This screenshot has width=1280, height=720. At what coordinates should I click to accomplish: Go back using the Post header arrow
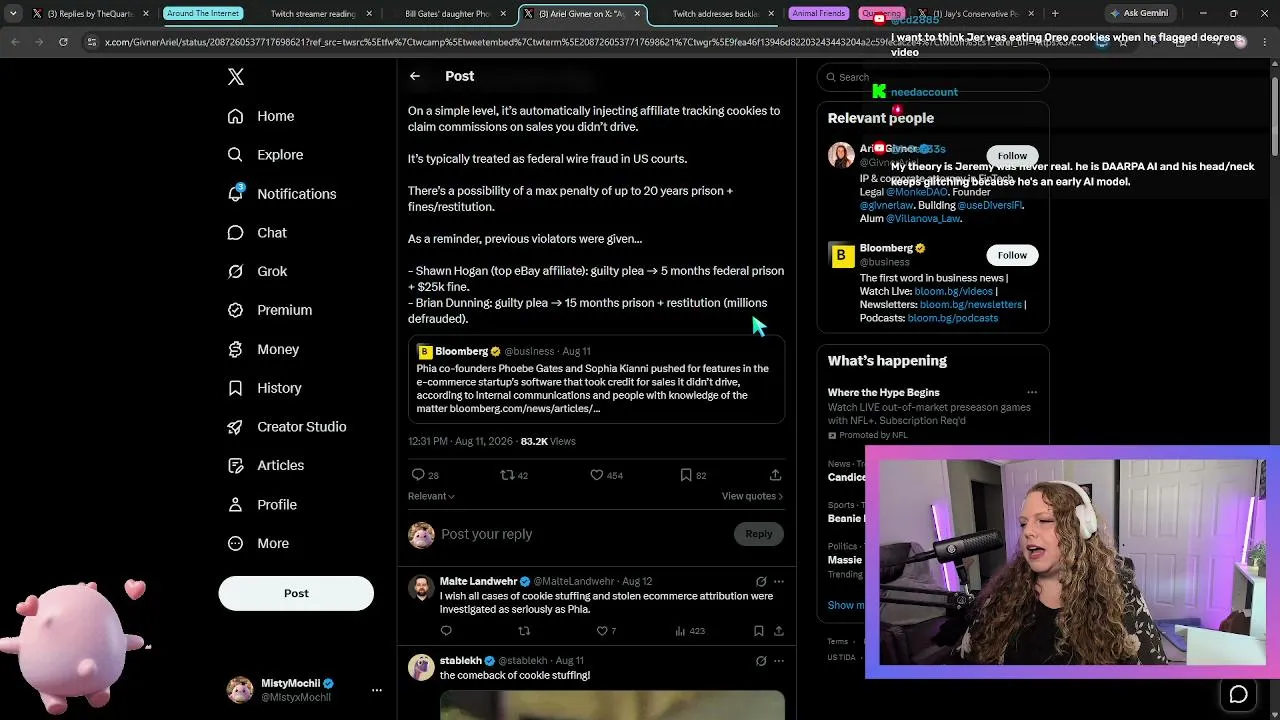click(415, 76)
